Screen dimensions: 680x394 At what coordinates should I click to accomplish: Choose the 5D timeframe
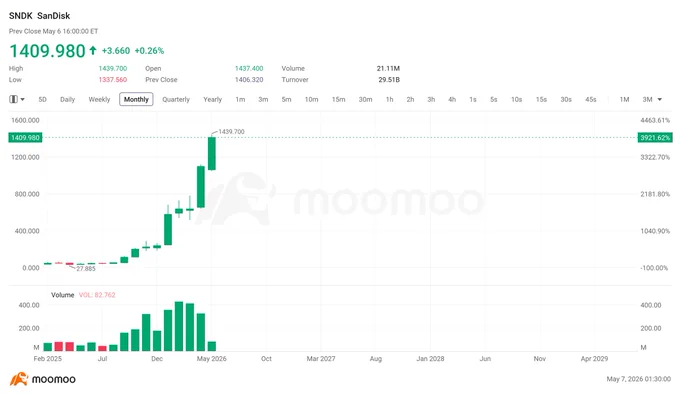42,99
